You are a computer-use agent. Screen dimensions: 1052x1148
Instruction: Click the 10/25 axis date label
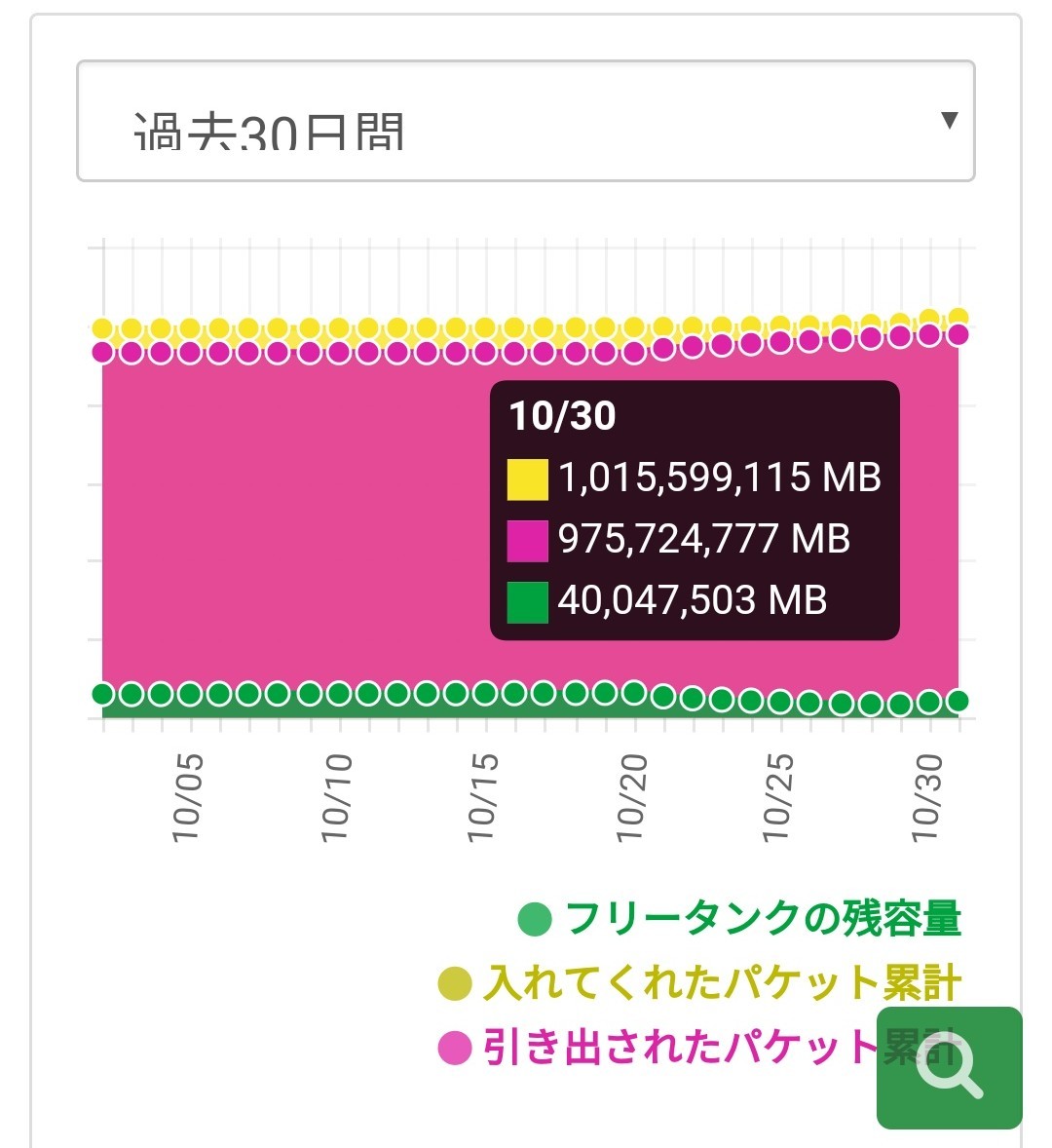(x=778, y=798)
